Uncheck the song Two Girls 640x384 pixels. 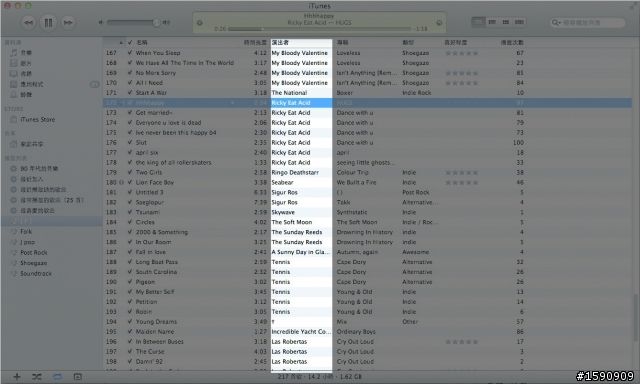click(x=129, y=172)
